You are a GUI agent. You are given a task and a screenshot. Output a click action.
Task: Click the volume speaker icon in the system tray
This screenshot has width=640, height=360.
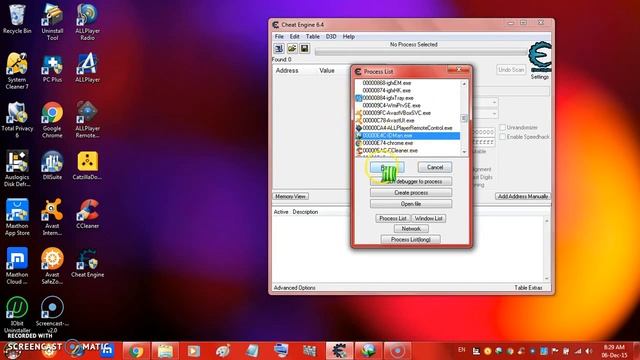tap(589, 351)
